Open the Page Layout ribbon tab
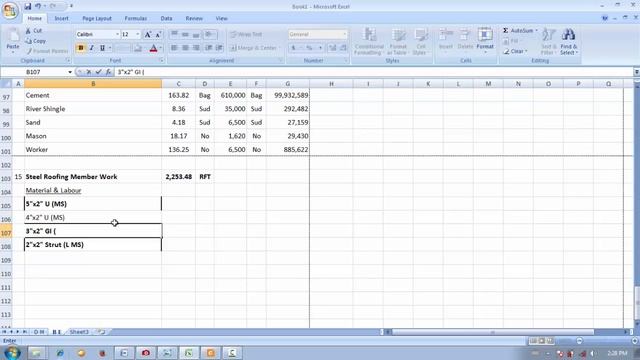640x360 pixels. point(97,18)
